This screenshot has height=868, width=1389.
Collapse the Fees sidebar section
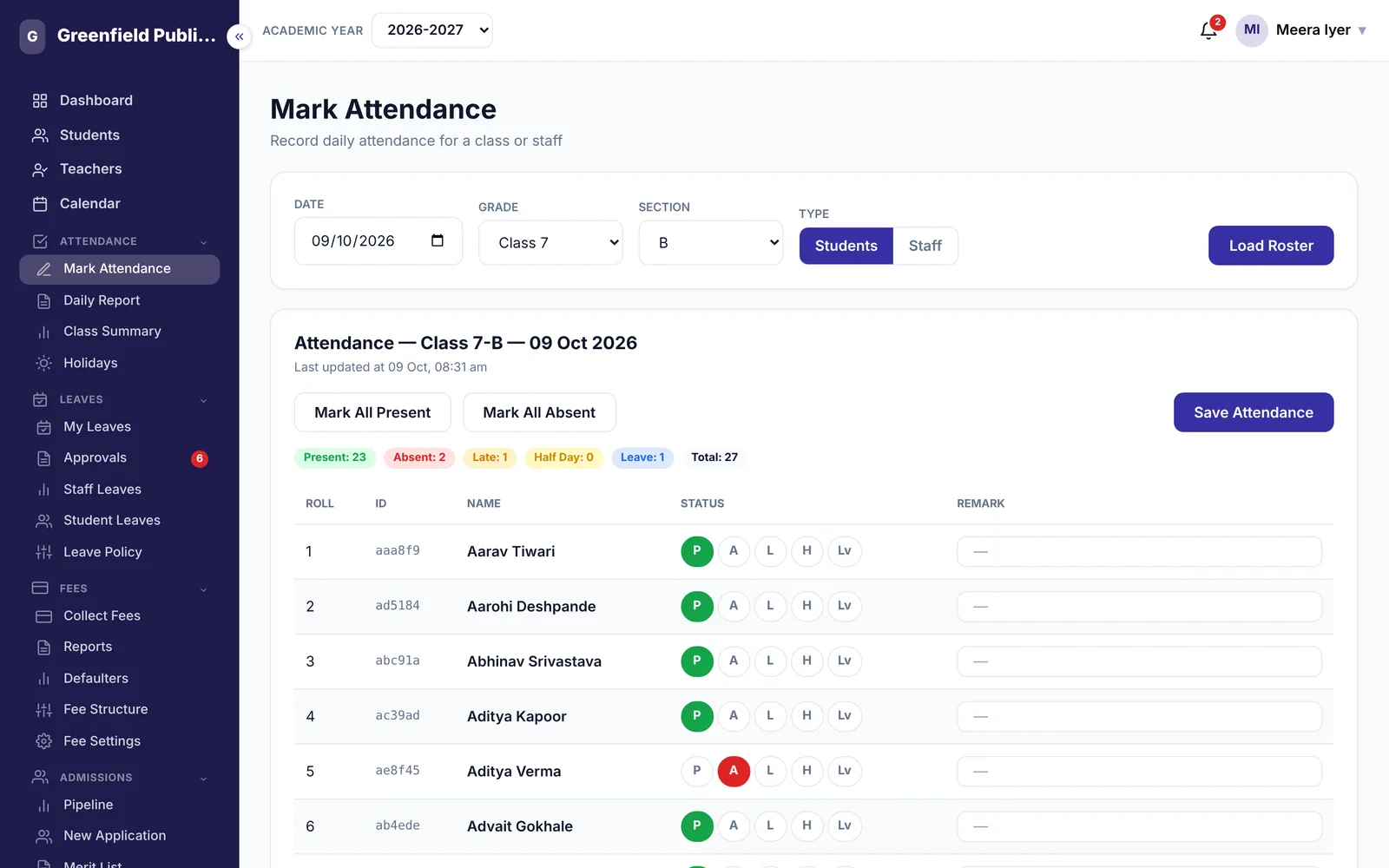point(204,589)
